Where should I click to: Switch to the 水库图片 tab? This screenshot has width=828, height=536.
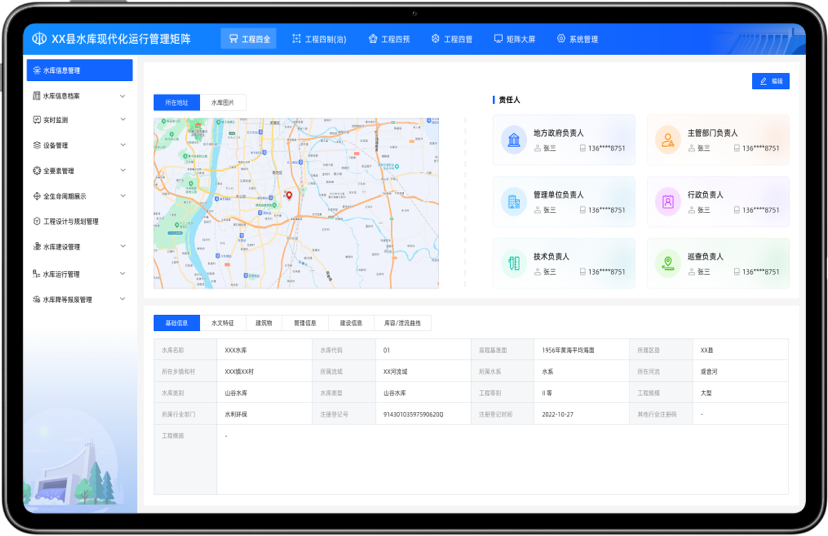pyautogui.click(x=223, y=102)
